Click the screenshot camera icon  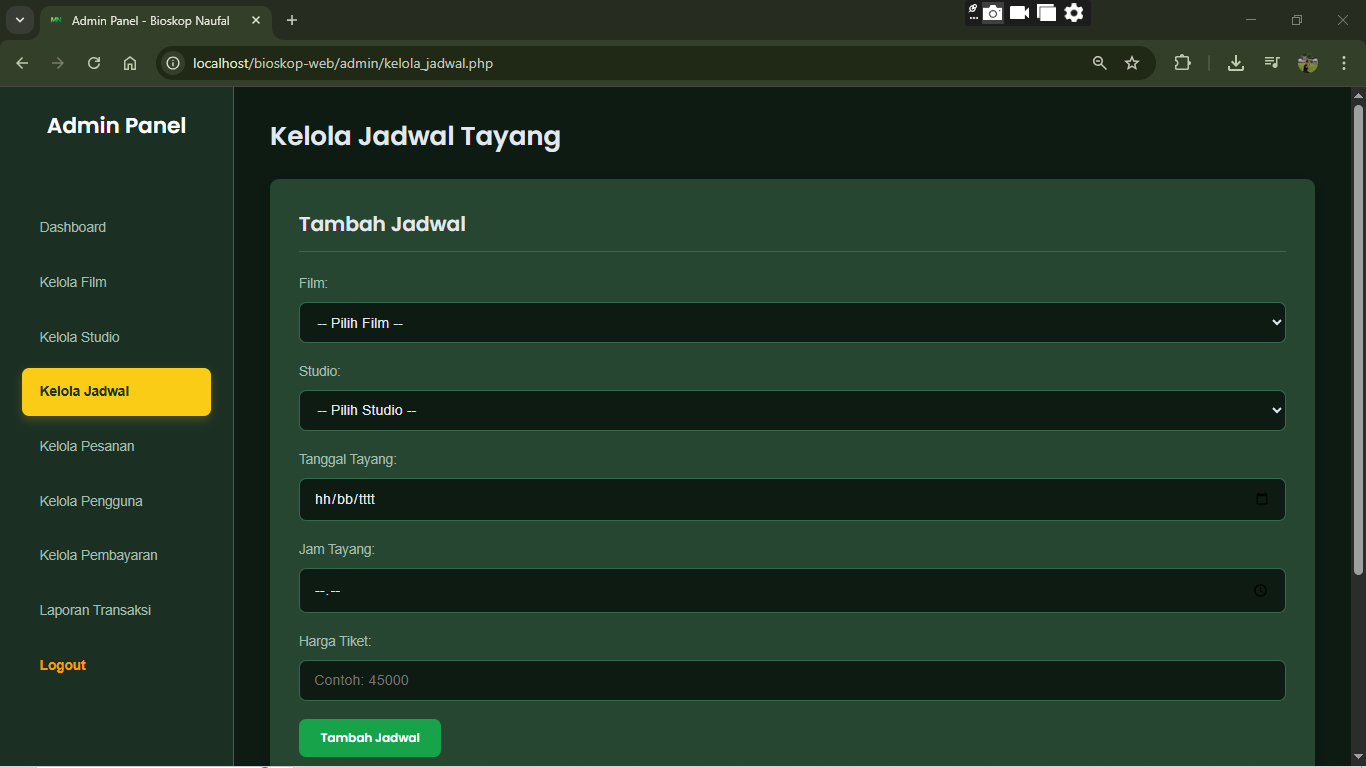[992, 13]
